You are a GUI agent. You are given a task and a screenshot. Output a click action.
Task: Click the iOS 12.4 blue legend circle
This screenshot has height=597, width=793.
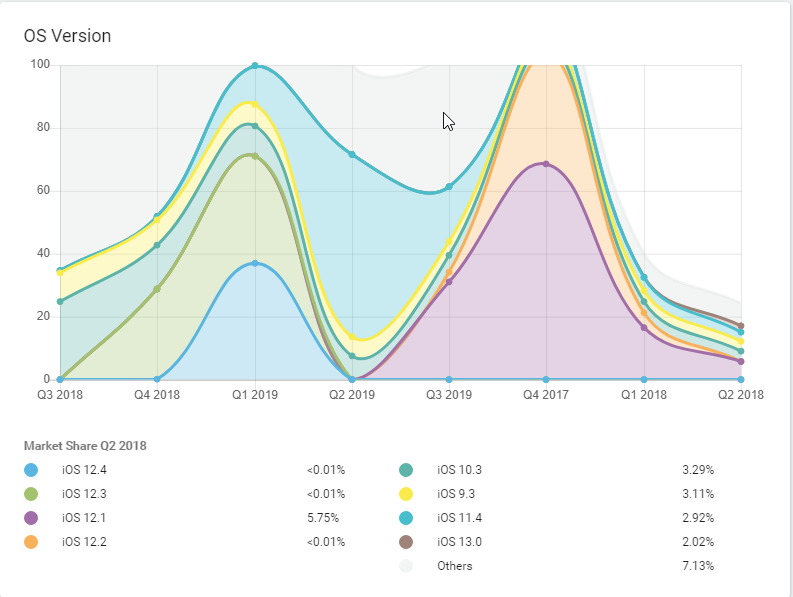[31, 469]
